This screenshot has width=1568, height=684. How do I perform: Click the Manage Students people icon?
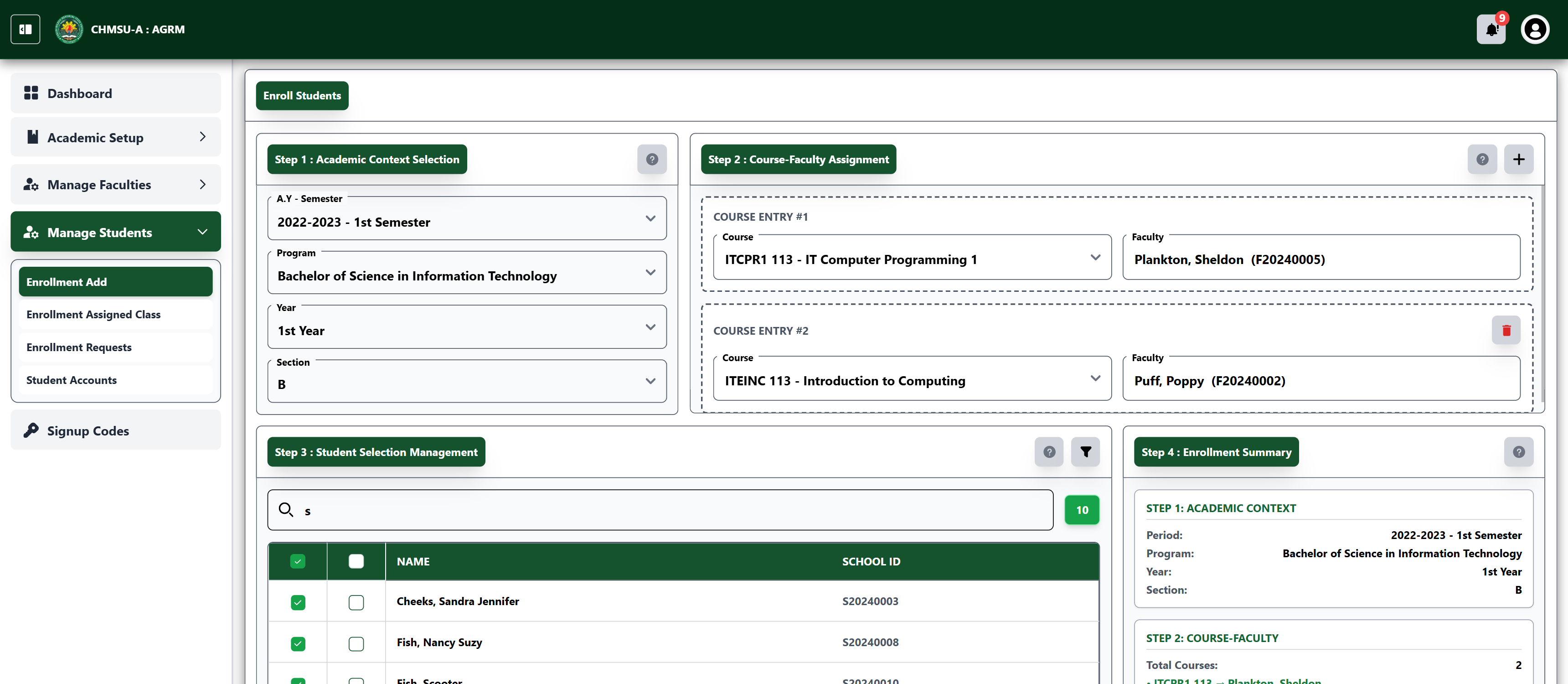(31, 232)
